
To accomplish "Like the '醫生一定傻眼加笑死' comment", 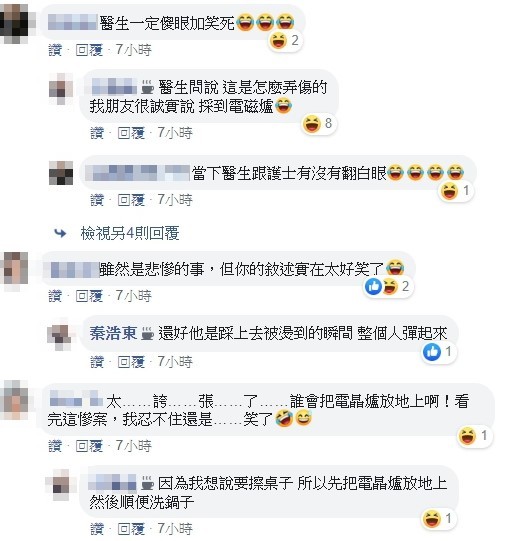I will point(55,50).
